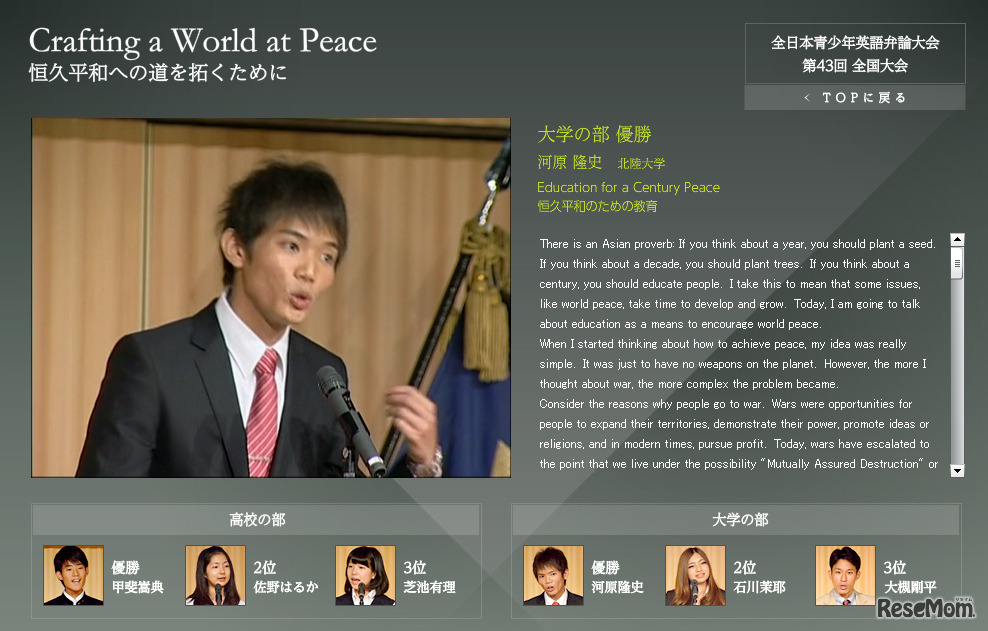Select thumbnail of 大槻剛平

tap(846, 576)
